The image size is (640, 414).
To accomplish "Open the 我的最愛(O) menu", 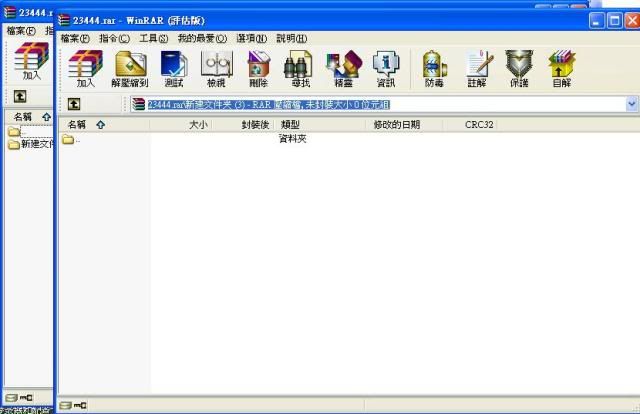I will [x=202, y=38].
